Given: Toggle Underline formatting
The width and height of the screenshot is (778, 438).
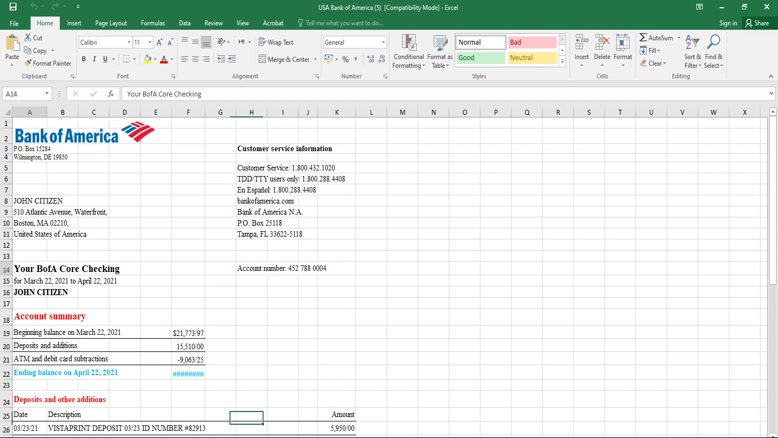Looking at the screenshot, I should [105, 59].
